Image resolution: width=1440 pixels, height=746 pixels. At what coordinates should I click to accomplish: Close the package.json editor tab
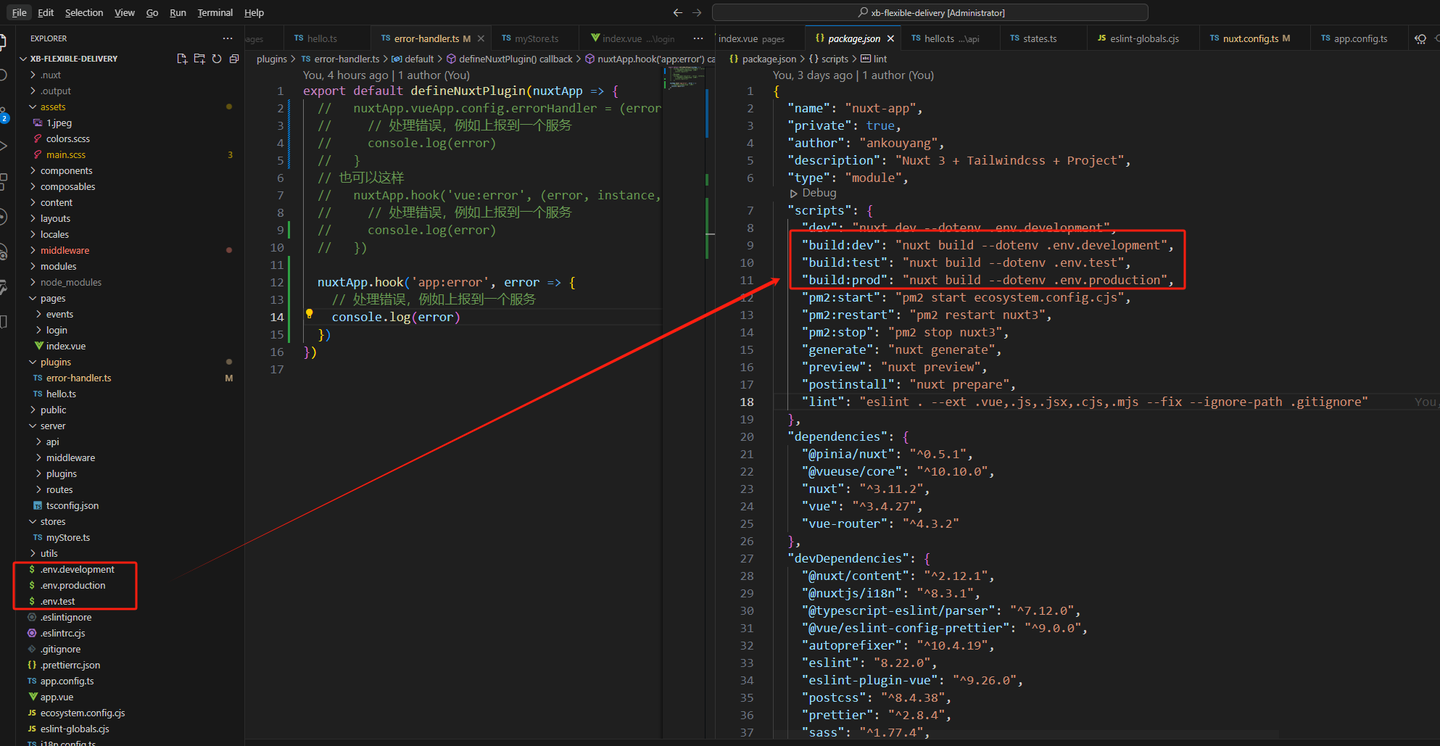tap(889, 38)
